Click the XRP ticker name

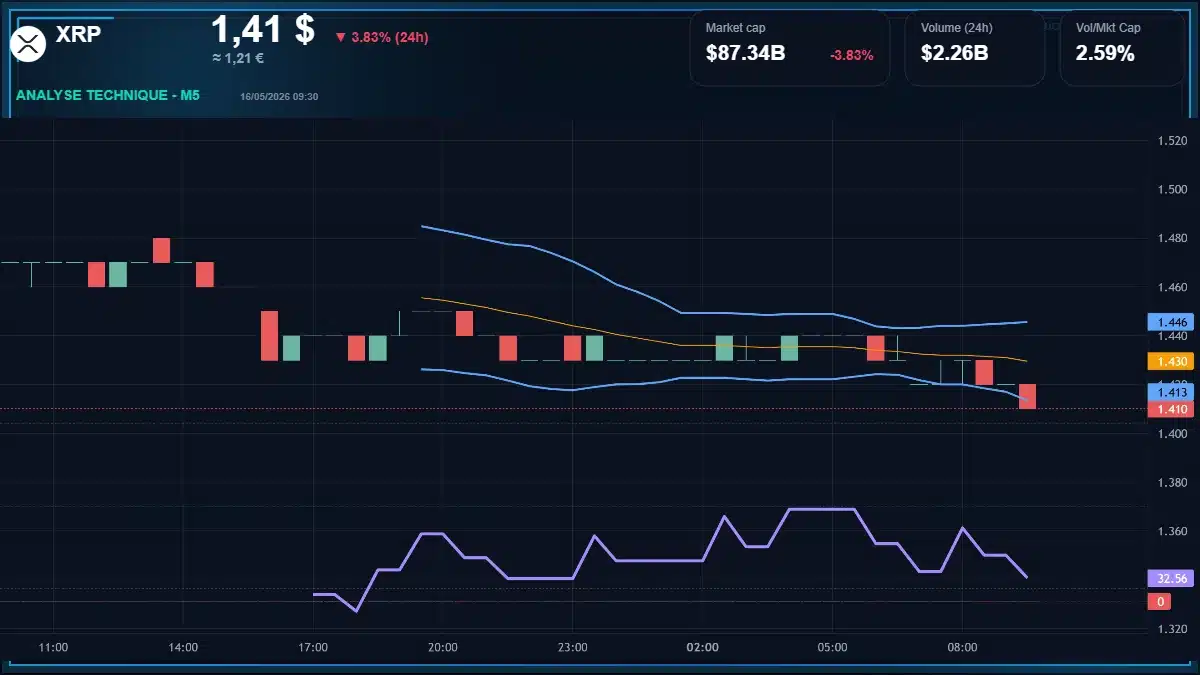[x=78, y=34]
